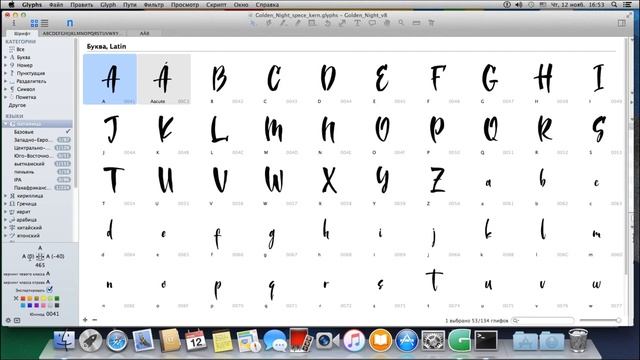Open the Скрипт menu
640x360 pixels.
click(x=216, y=4)
